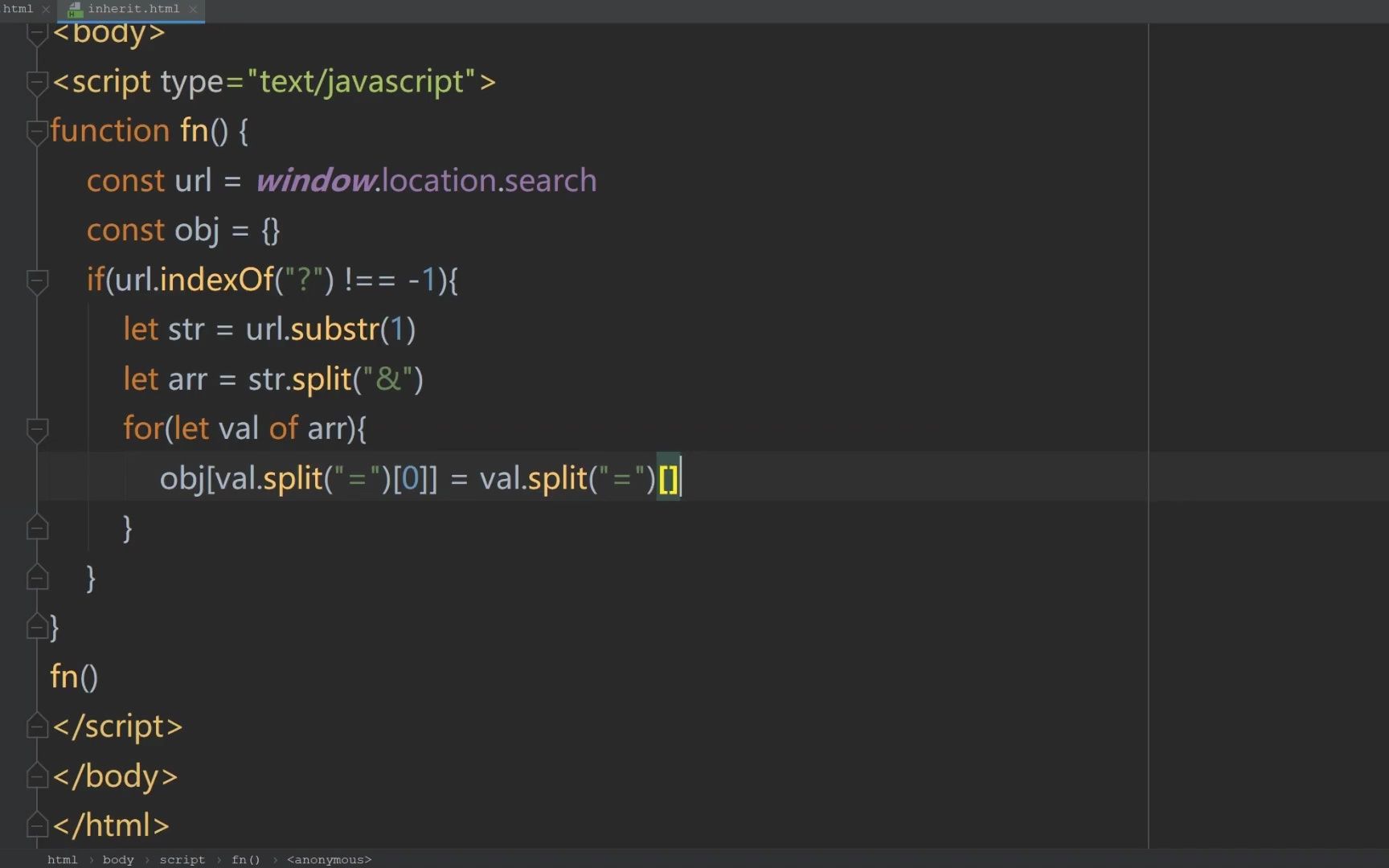Image resolution: width=1389 pixels, height=868 pixels.
Task: Click fold end marker of if block
Action: 36,578
